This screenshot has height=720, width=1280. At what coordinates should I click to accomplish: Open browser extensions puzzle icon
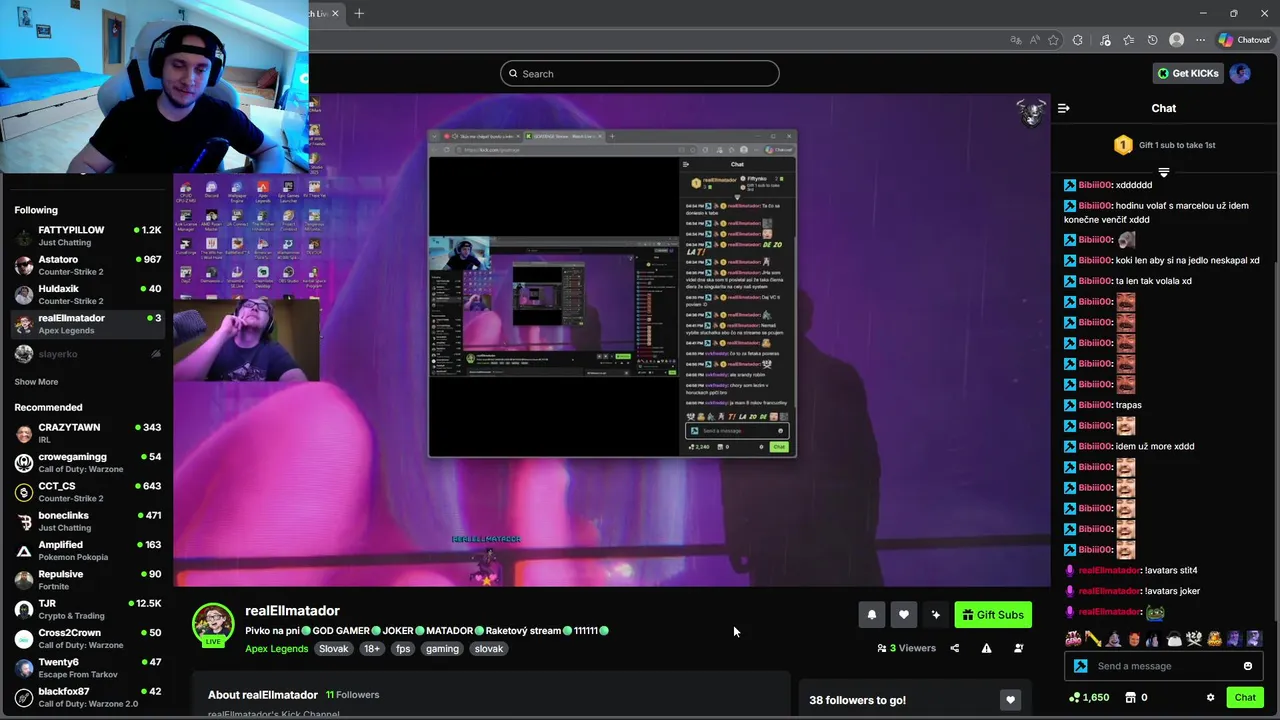point(1077,40)
